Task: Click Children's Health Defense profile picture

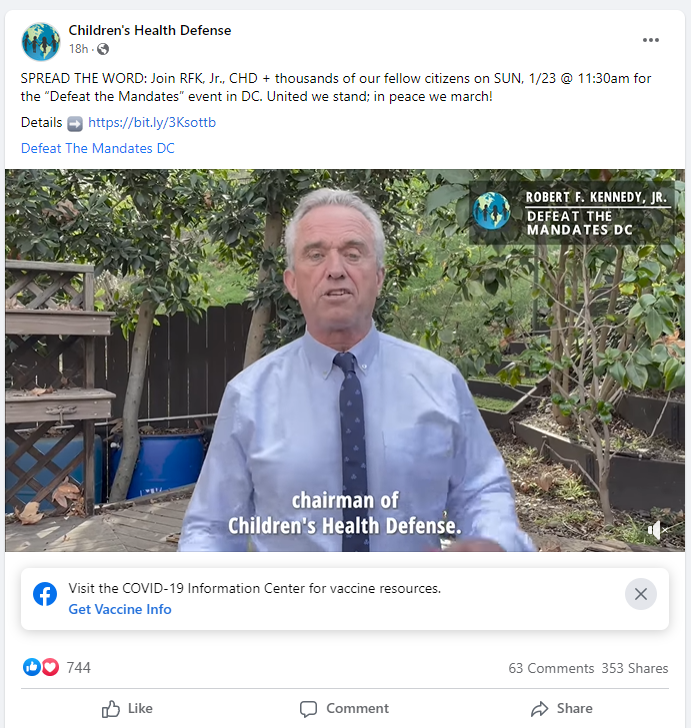Action: (x=41, y=41)
